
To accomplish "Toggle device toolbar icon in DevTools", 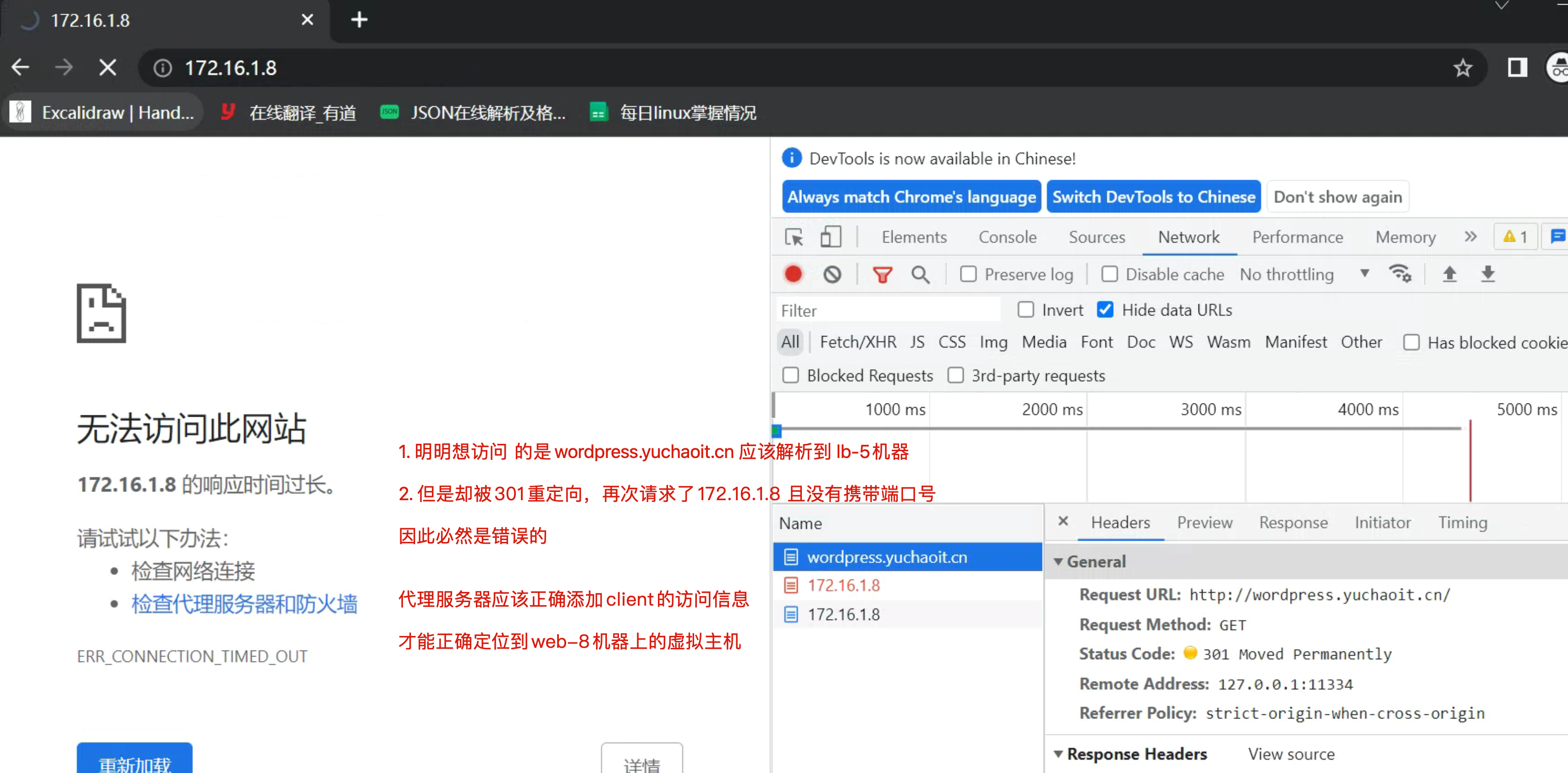I will click(830, 237).
